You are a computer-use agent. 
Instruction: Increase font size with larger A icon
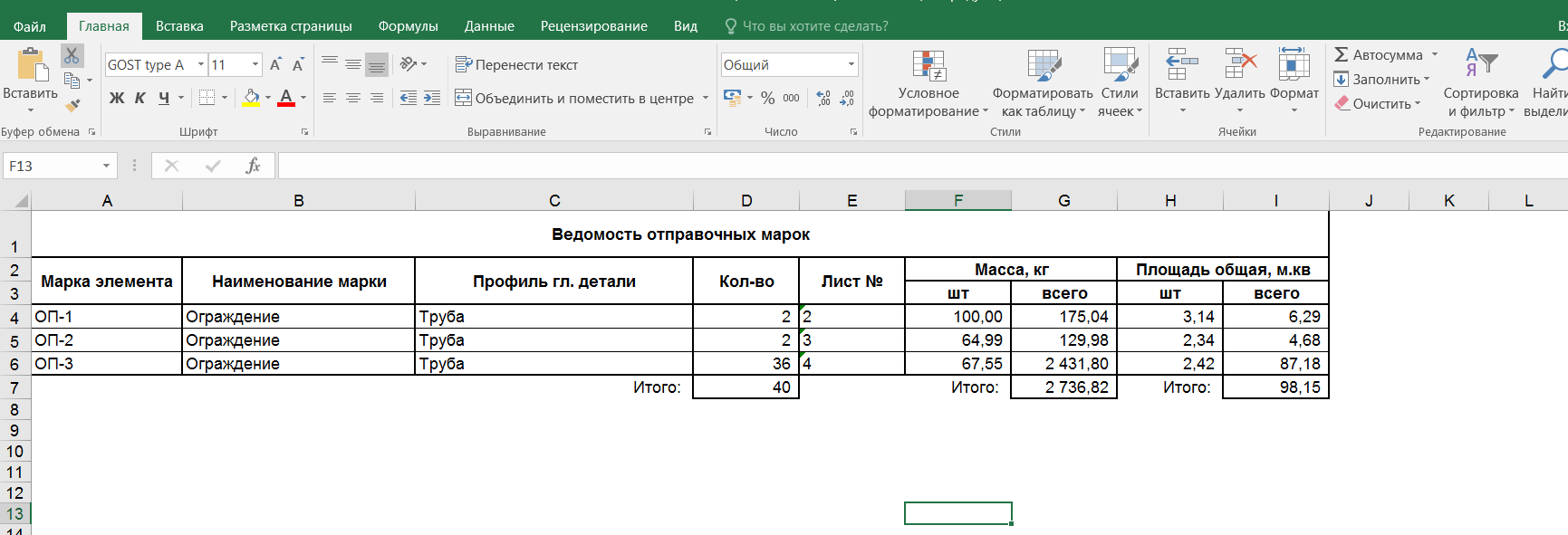click(x=275, y=64)
